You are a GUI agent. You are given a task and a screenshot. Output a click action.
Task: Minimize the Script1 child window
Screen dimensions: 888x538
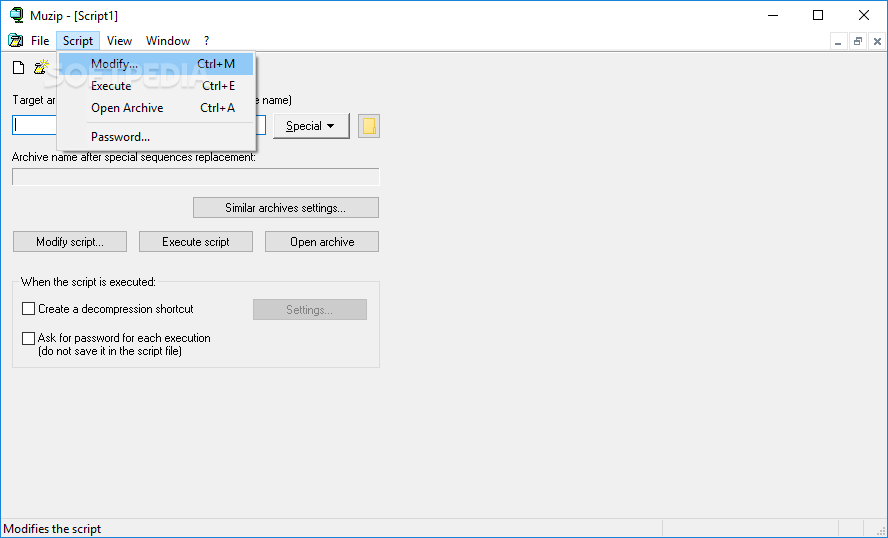838,41
